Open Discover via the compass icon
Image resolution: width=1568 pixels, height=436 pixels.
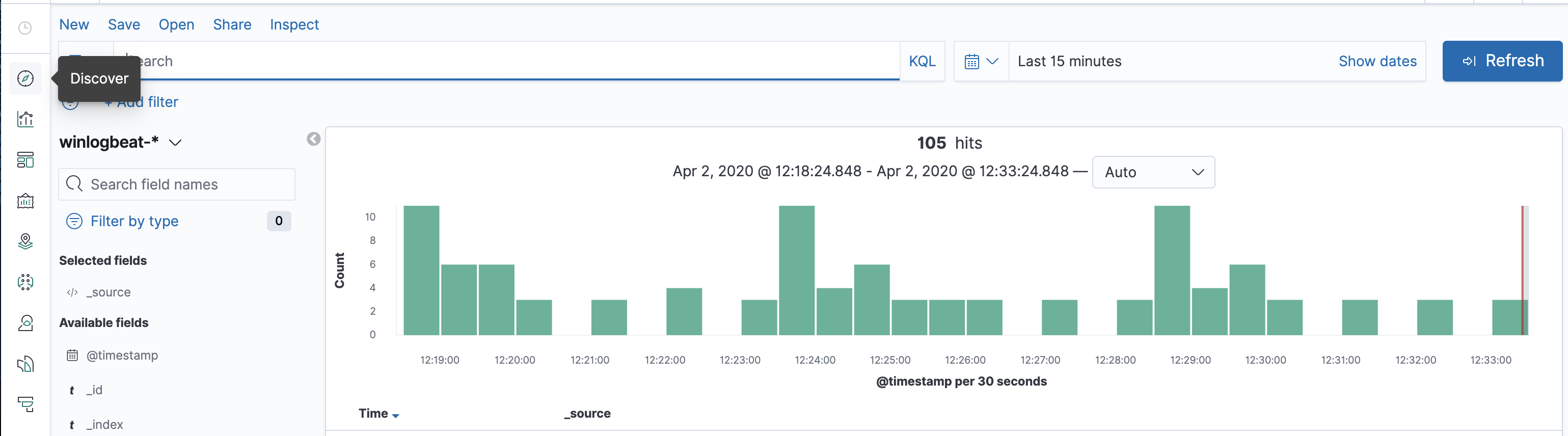click(25, 78)
